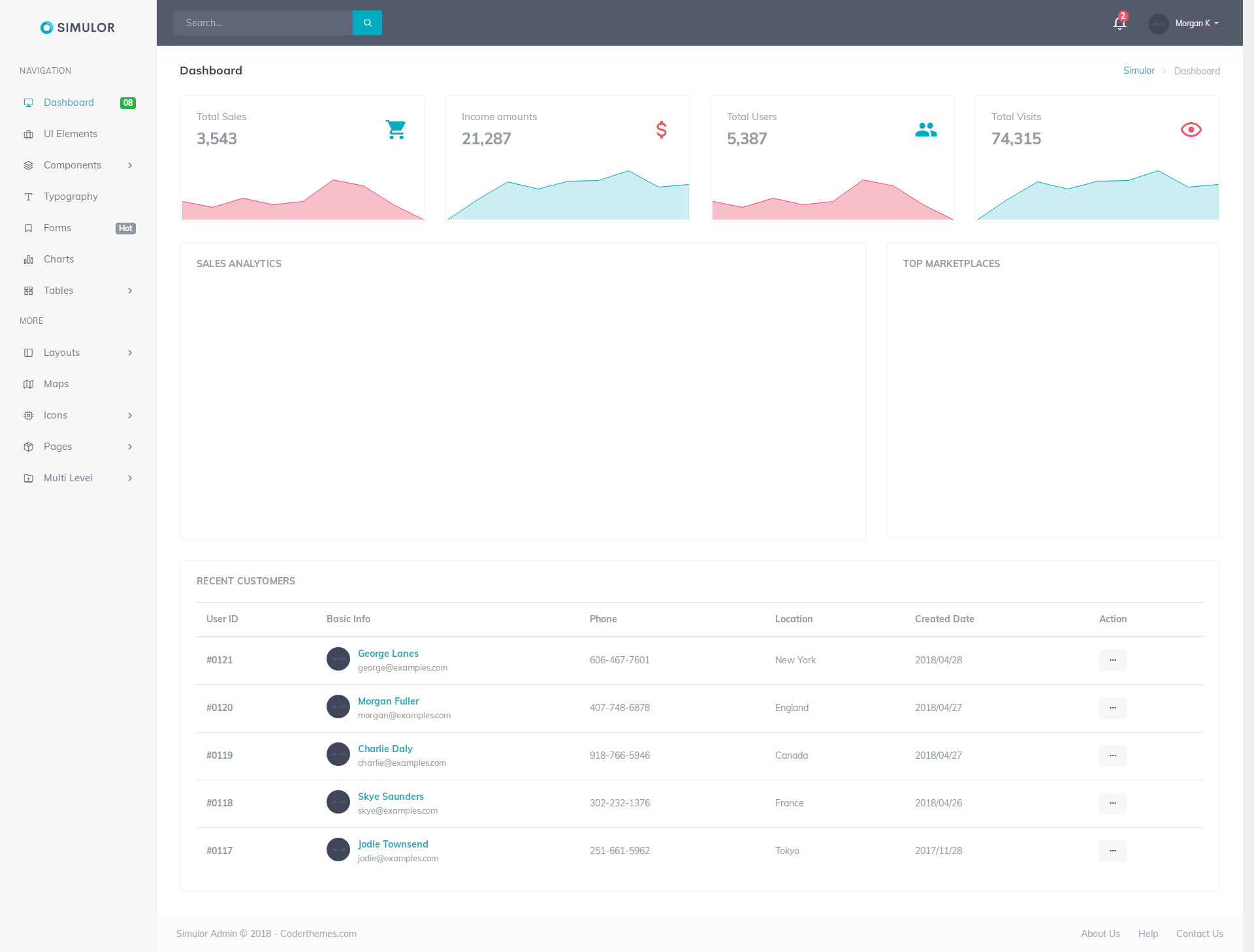Click the Simulor breadcrumb link
Viewport: 1254px width, 952px height.
(1138, 71)
